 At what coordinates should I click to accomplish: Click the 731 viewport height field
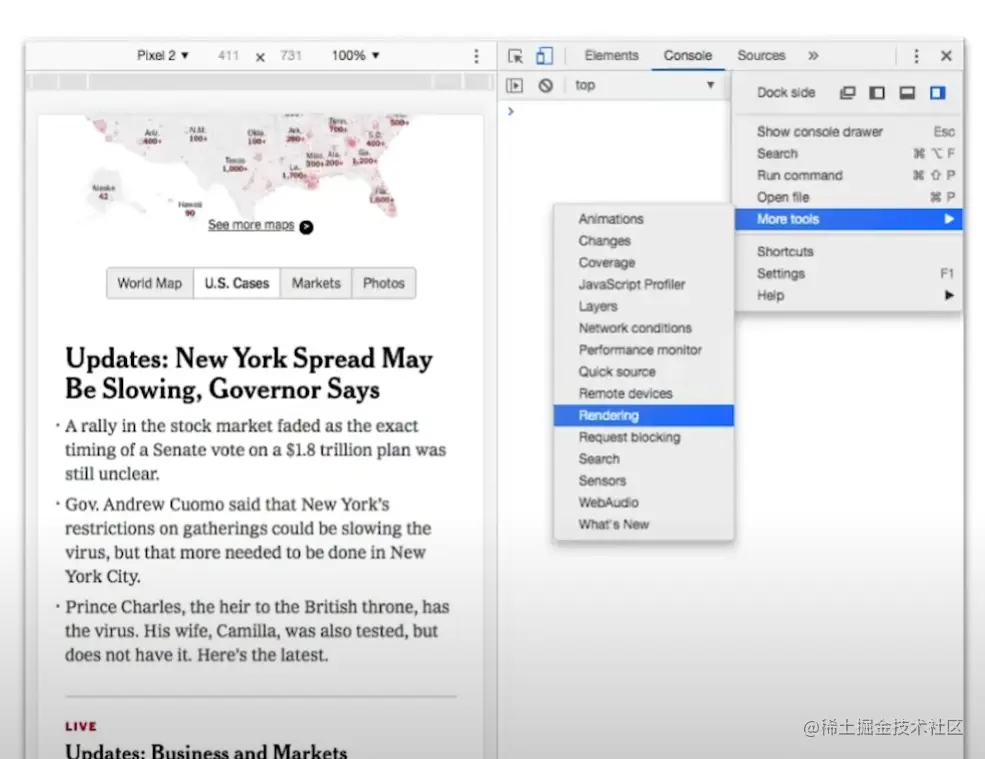(291, 55)
